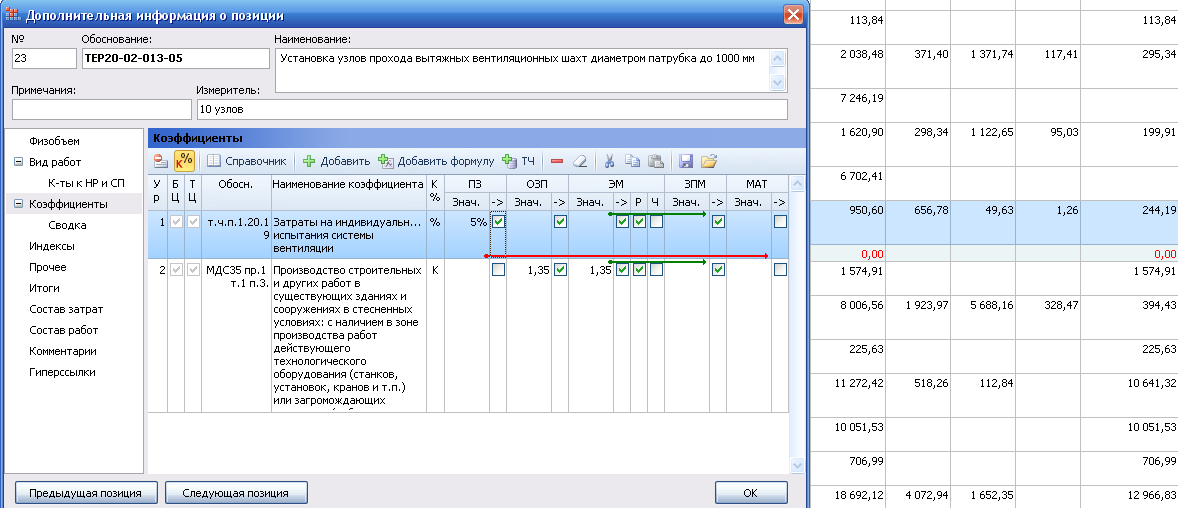Click the red minus delete icon

click(x=557, y=161)
